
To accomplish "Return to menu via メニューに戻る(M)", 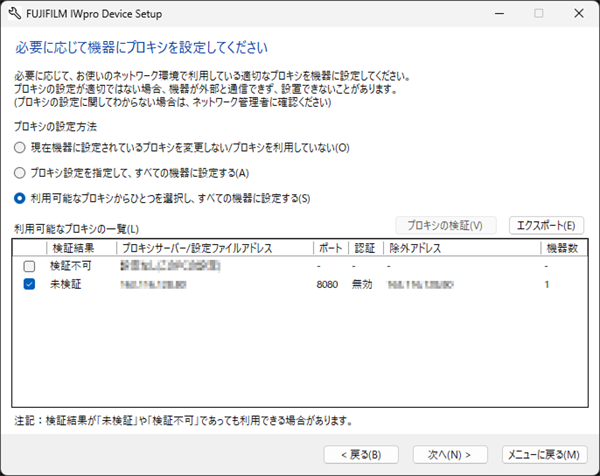I will tap(544, 455).
